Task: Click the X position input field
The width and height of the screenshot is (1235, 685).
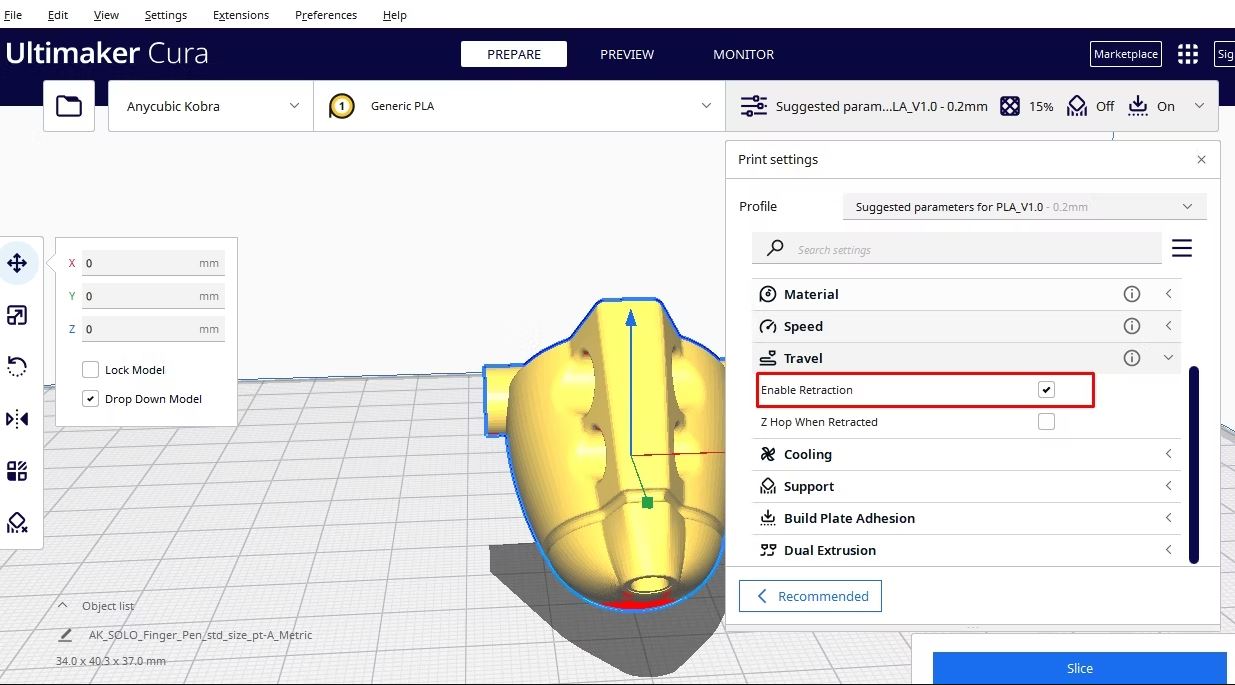Action: [x=153, y=263]
